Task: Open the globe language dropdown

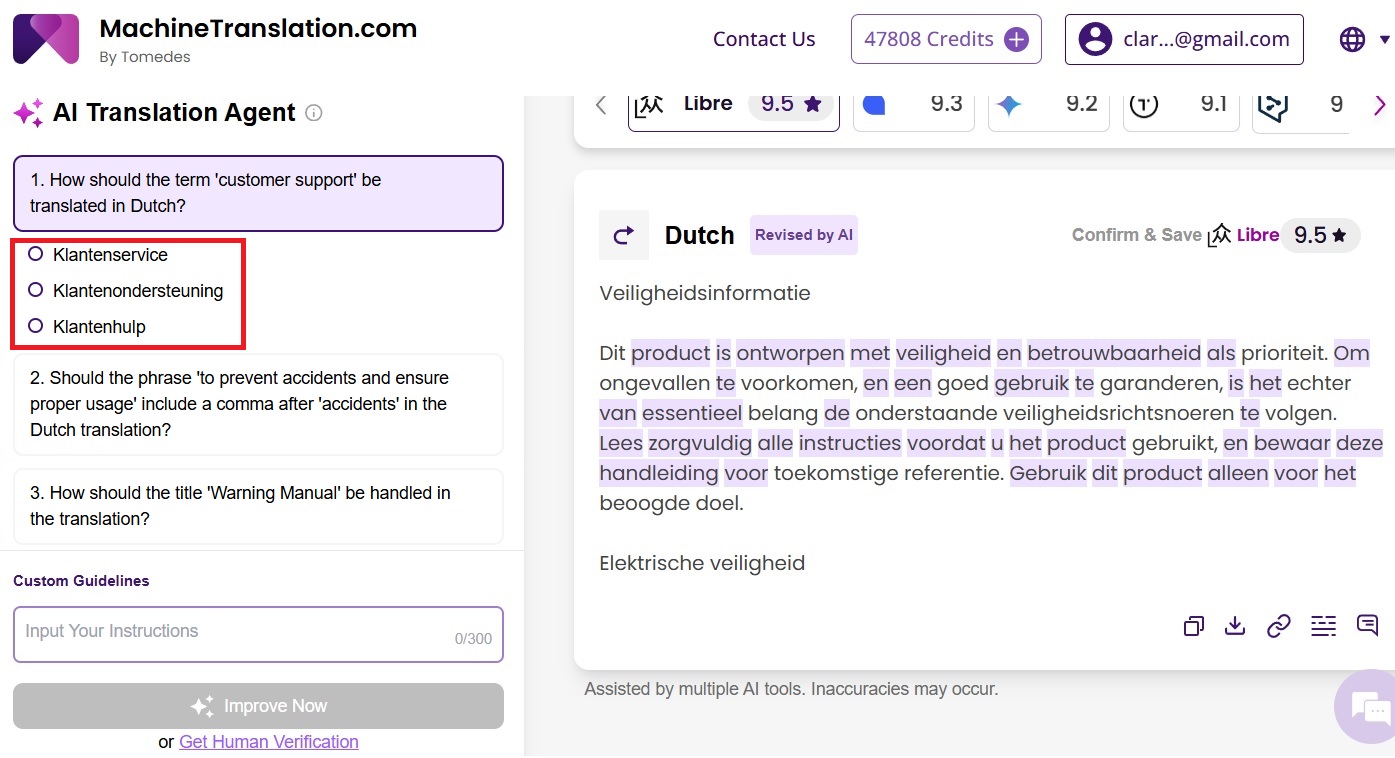Action: [1363, 39]
